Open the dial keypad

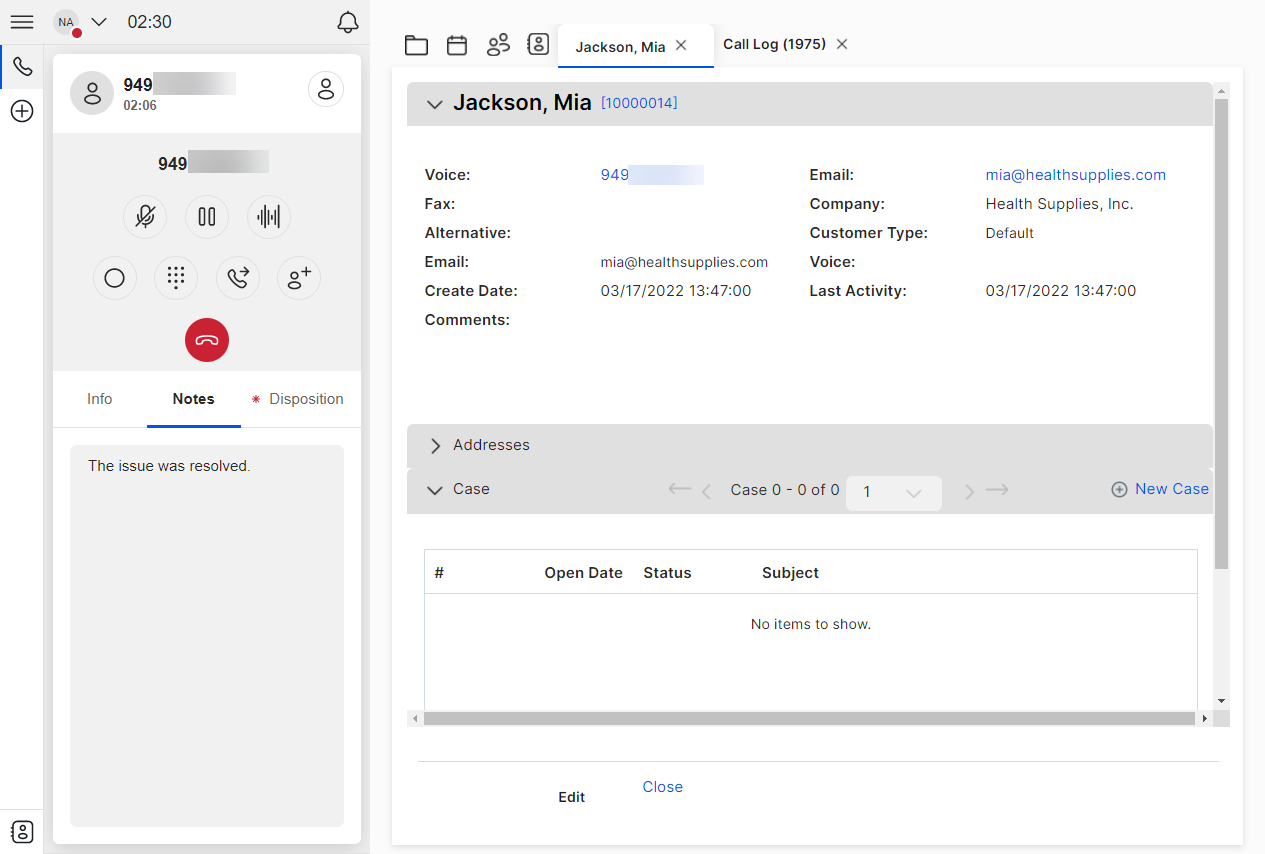tap(176, 278)
